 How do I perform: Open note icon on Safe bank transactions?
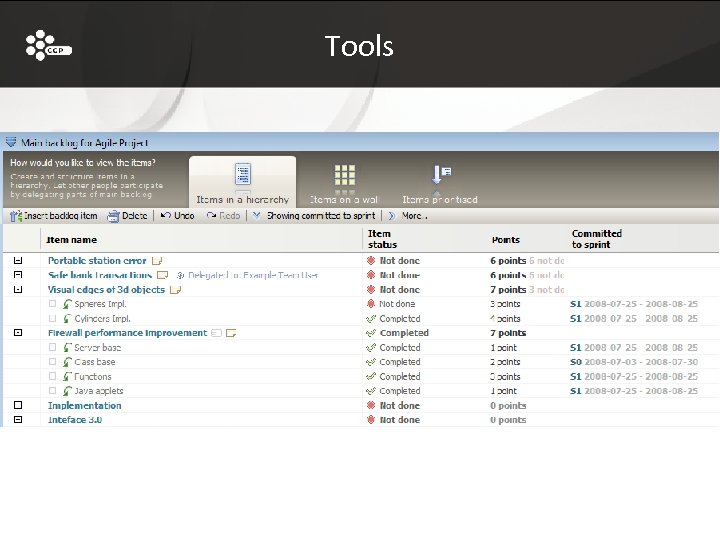pos(162,275)
